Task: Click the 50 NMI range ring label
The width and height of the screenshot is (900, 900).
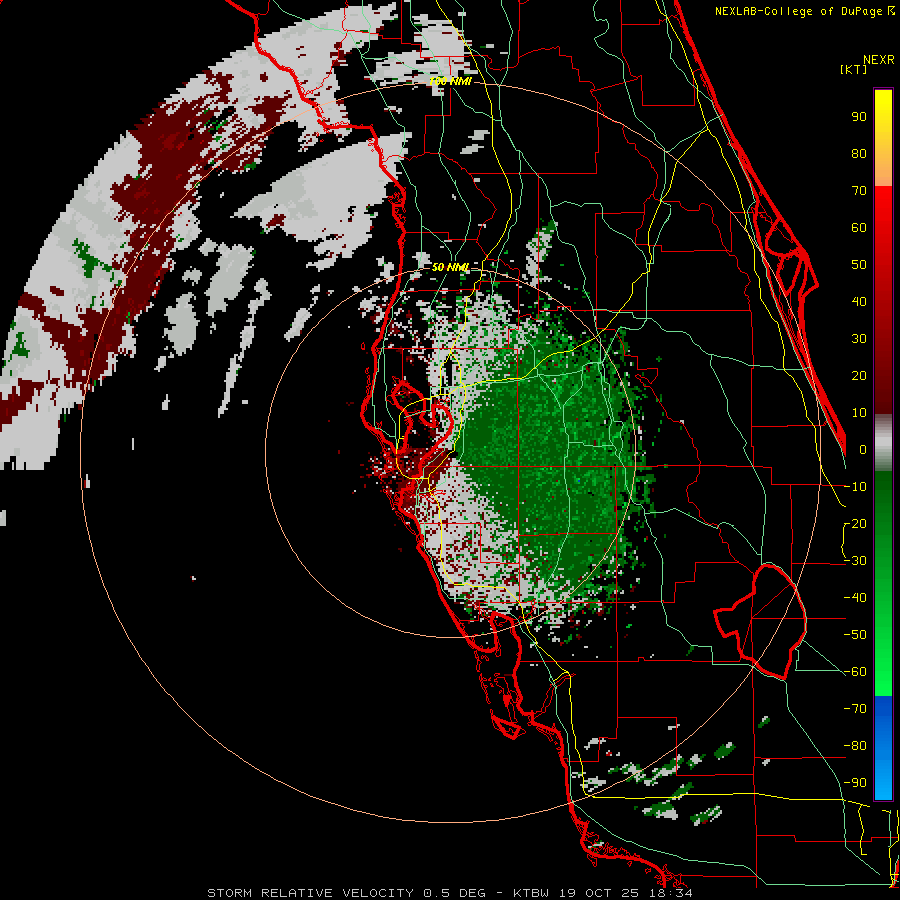Action: click(x=450, y=267)
